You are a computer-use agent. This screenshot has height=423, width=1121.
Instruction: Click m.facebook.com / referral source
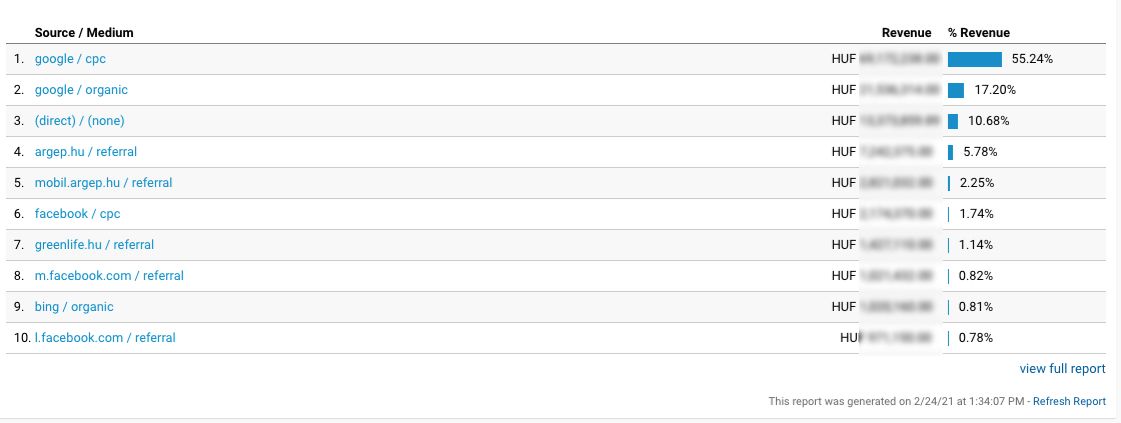(x=109, y=276)
